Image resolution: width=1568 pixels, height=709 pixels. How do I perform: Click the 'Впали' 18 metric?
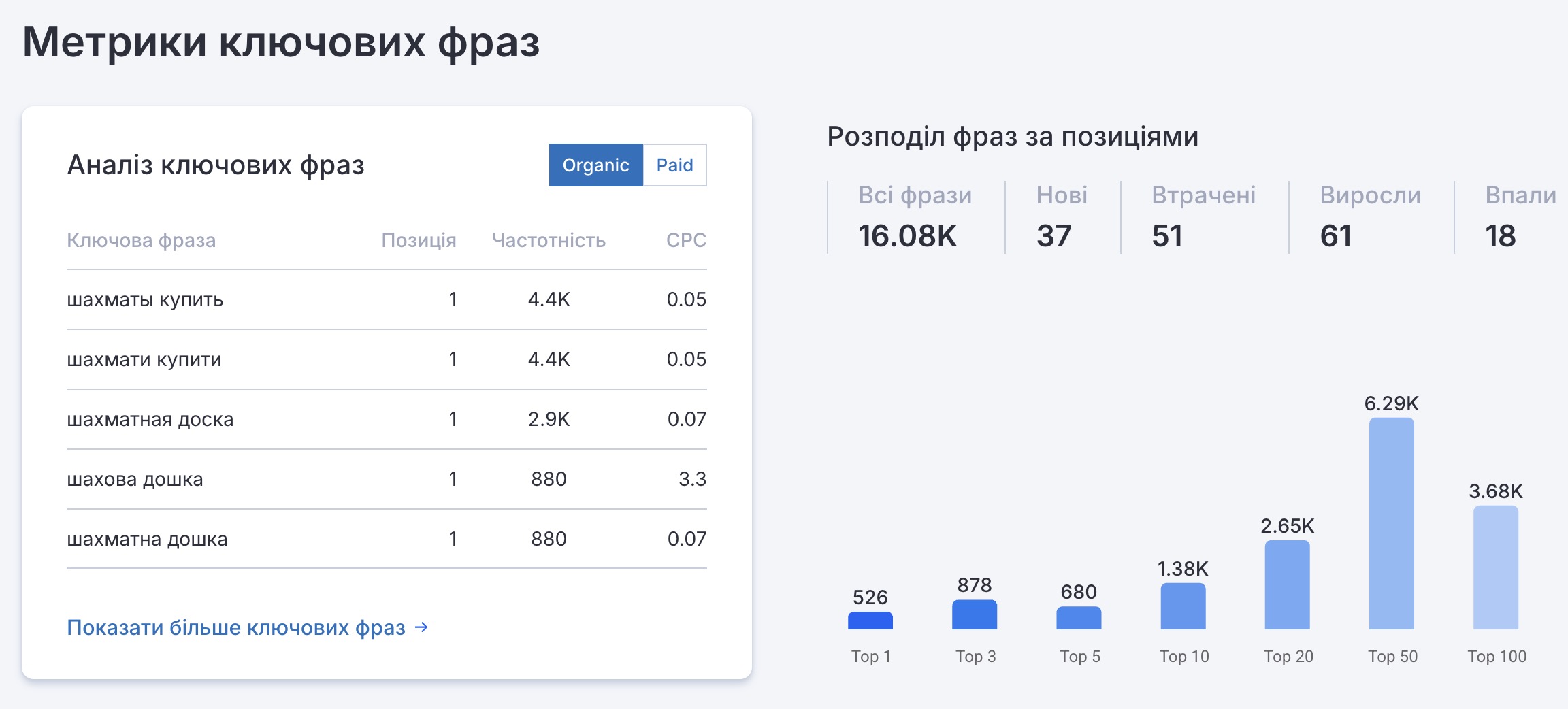tap(1520, 218)
